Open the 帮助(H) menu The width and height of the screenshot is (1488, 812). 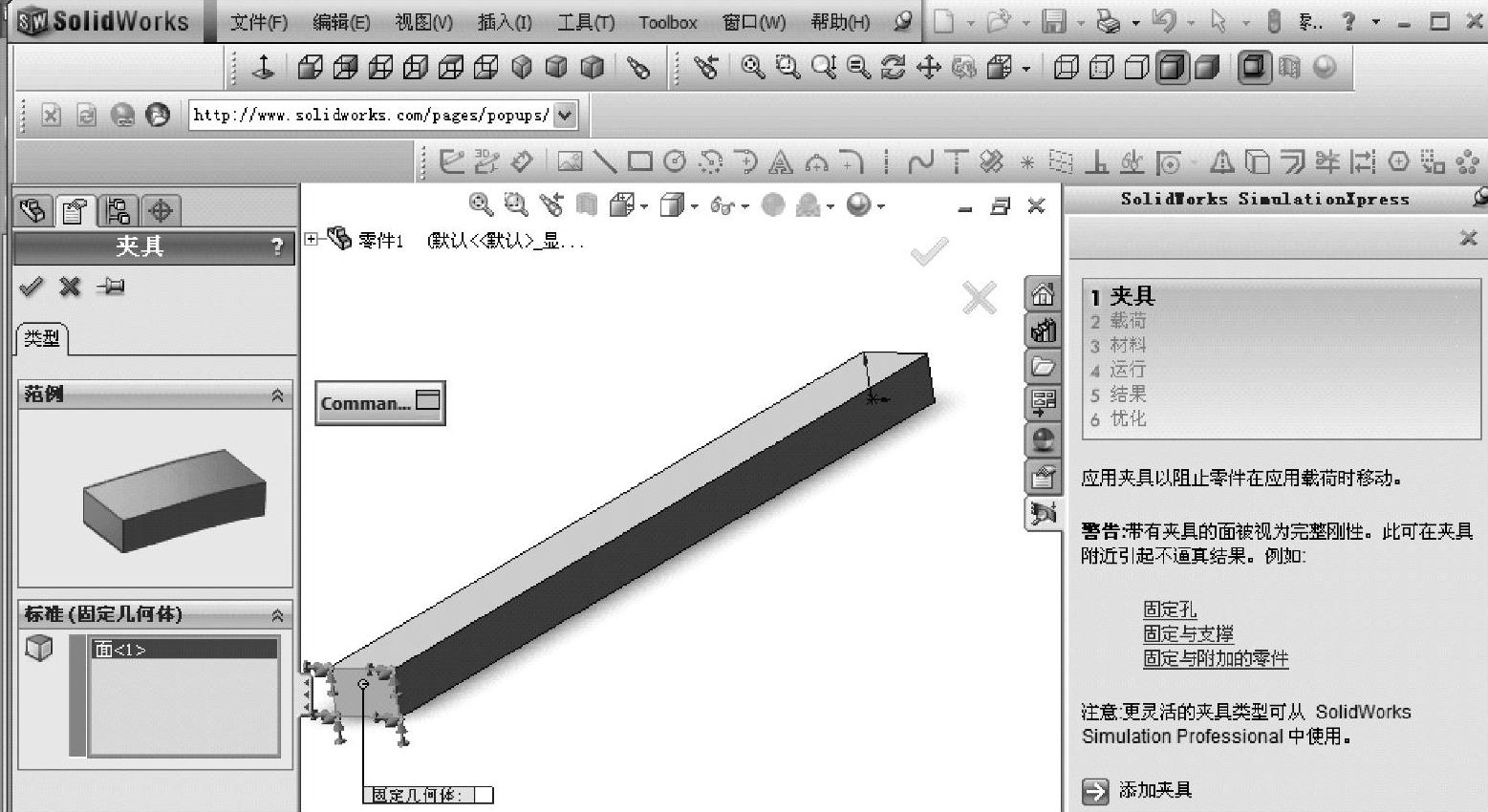click(840, 22)
